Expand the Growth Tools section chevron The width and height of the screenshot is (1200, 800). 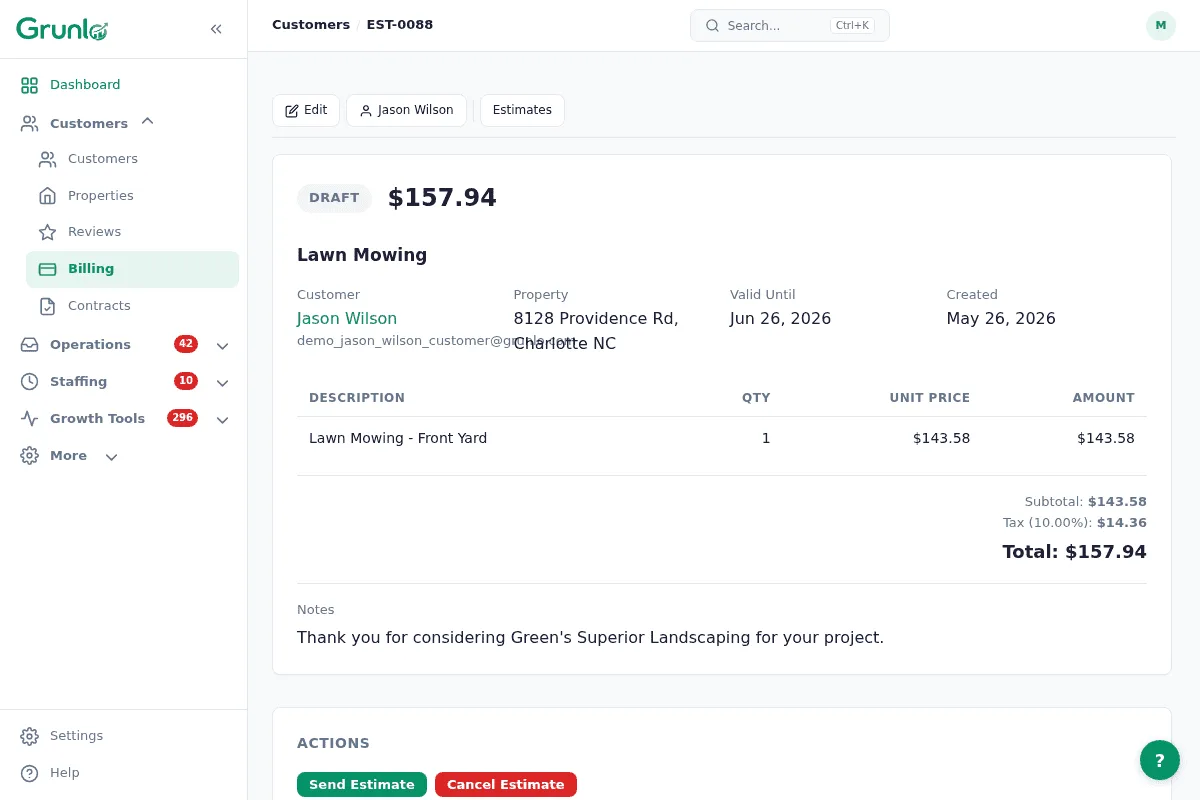coord(223,419)
